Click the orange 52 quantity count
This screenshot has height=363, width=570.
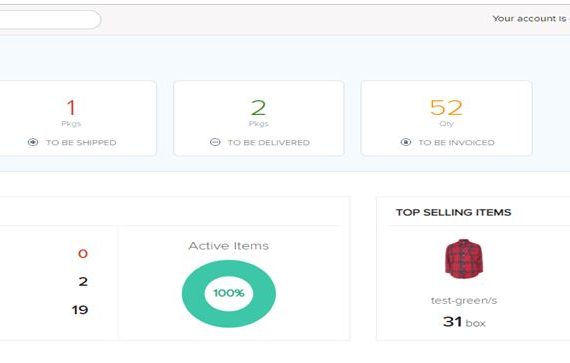coord(446,108)
